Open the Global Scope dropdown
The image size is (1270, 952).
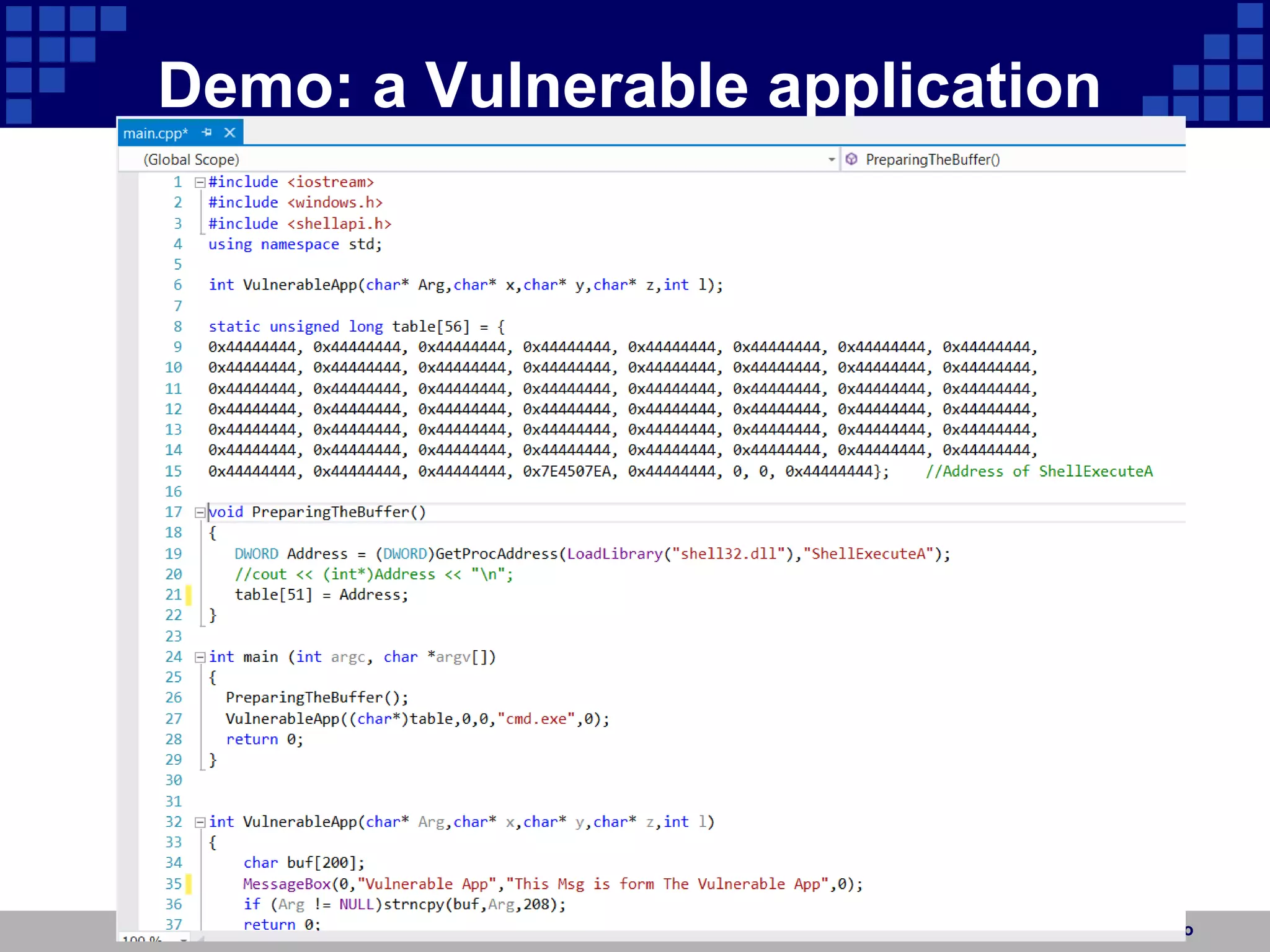tap(479, 159)
